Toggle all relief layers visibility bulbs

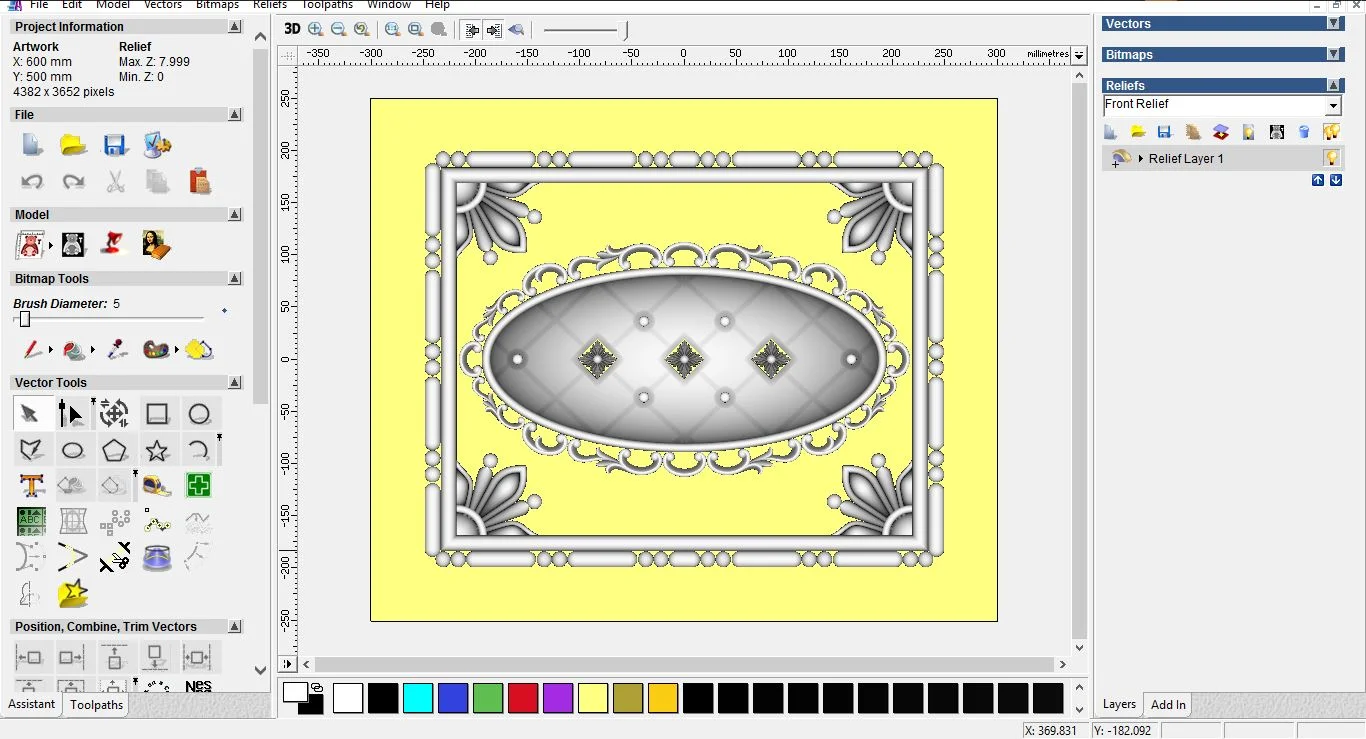[x=1331, y=132]
